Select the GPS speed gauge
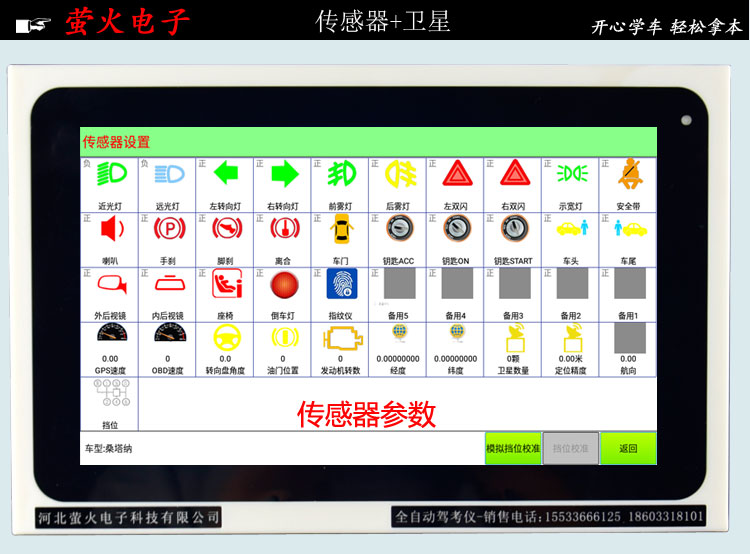Image resolution: width=750 pixels, height=554 pixels. 110,338
